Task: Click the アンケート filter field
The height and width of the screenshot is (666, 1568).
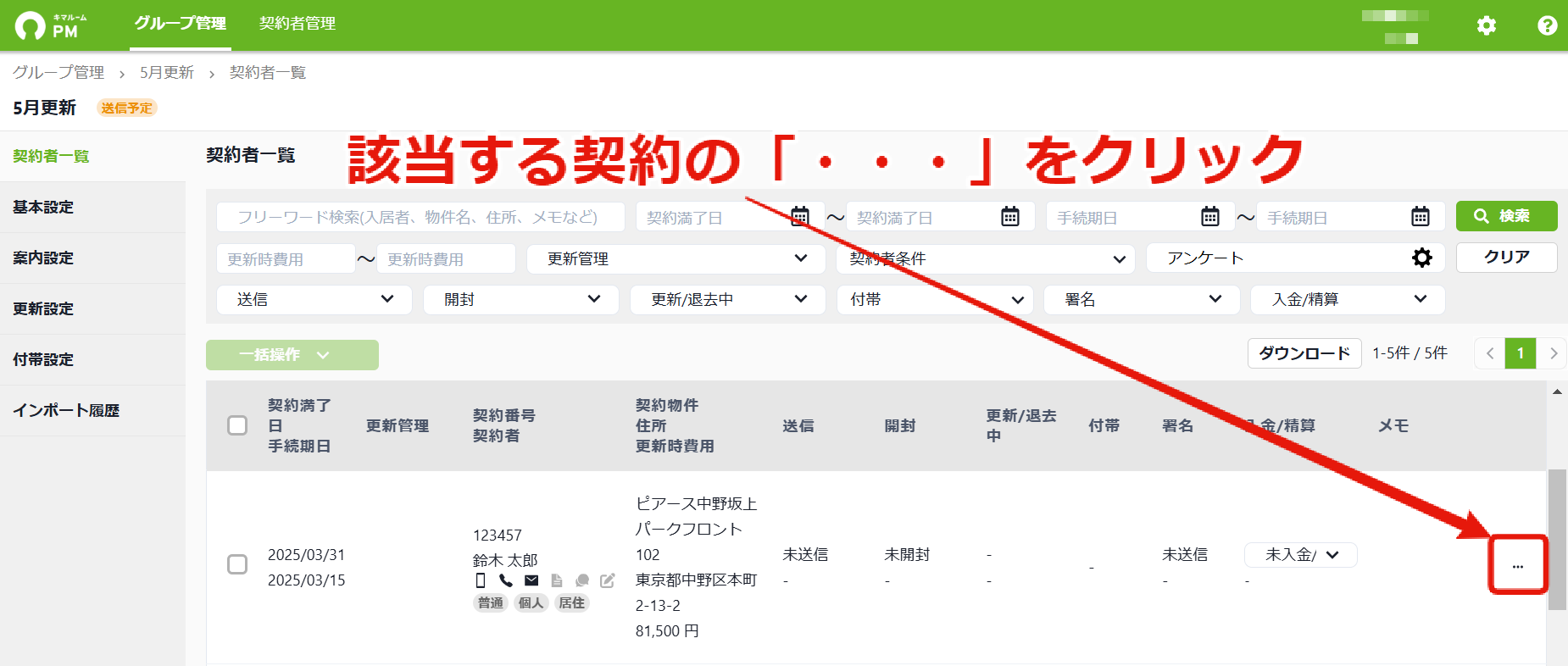Action: pos(1296,258)
